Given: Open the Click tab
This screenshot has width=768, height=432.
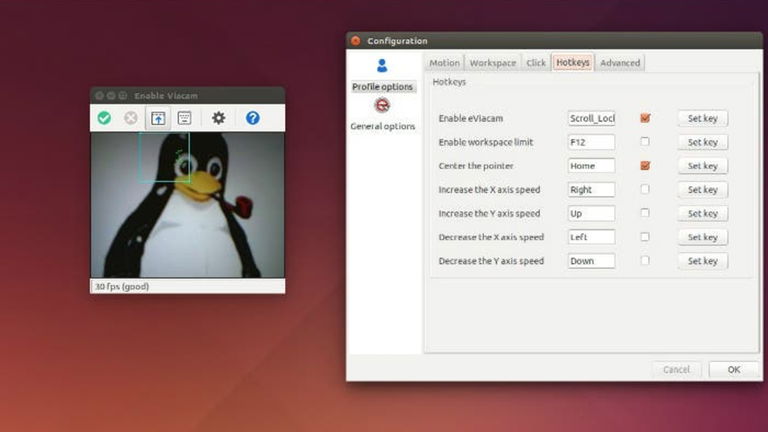Looking at the screenshot, I should coord(535,63).
